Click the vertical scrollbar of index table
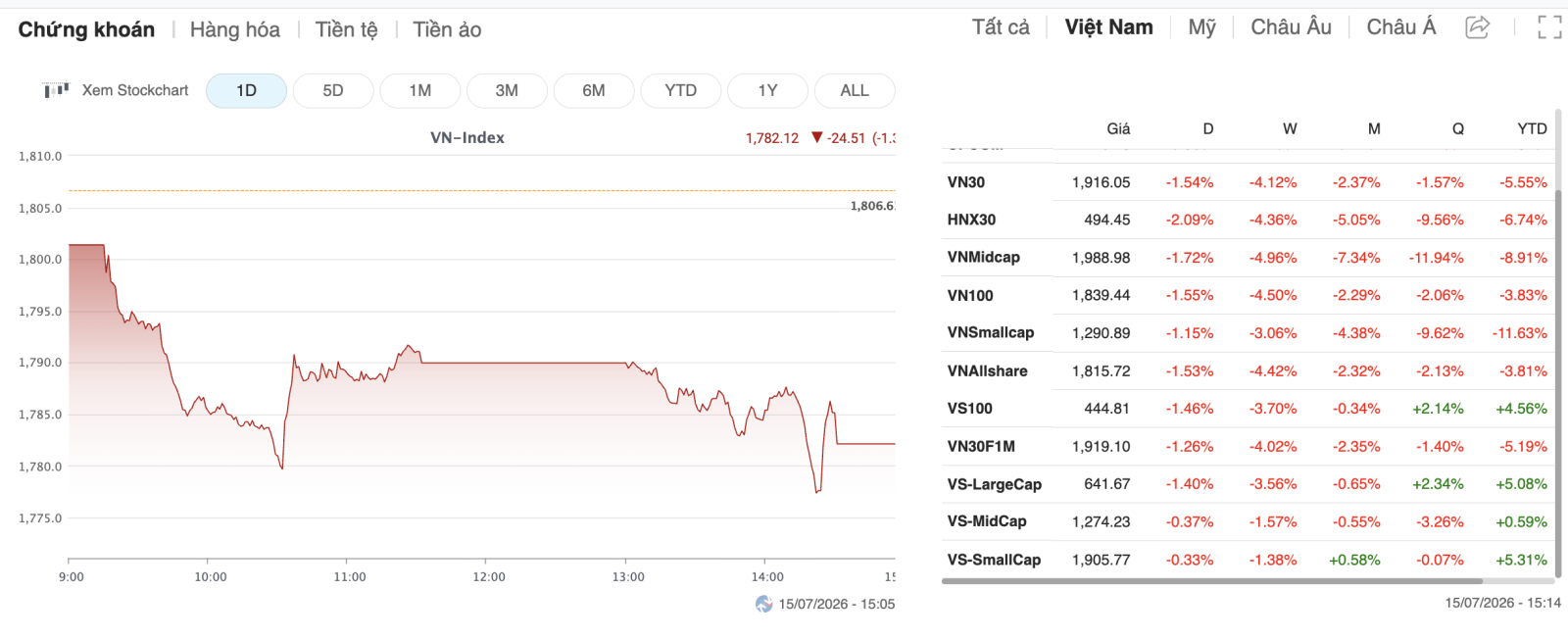This screenshot has width=1568, height=639. (1558, 382)
